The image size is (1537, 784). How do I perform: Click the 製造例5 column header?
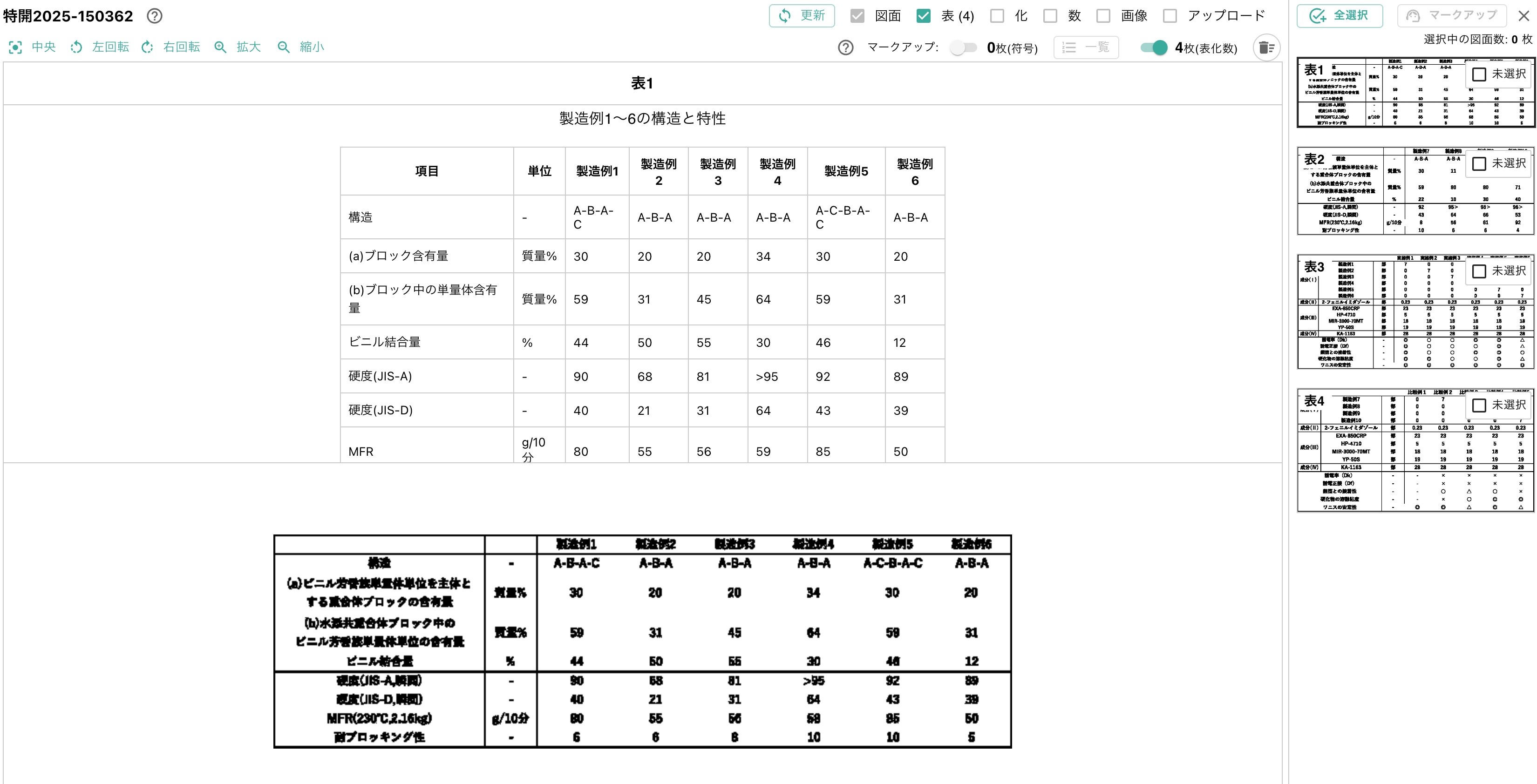[846, 171]
